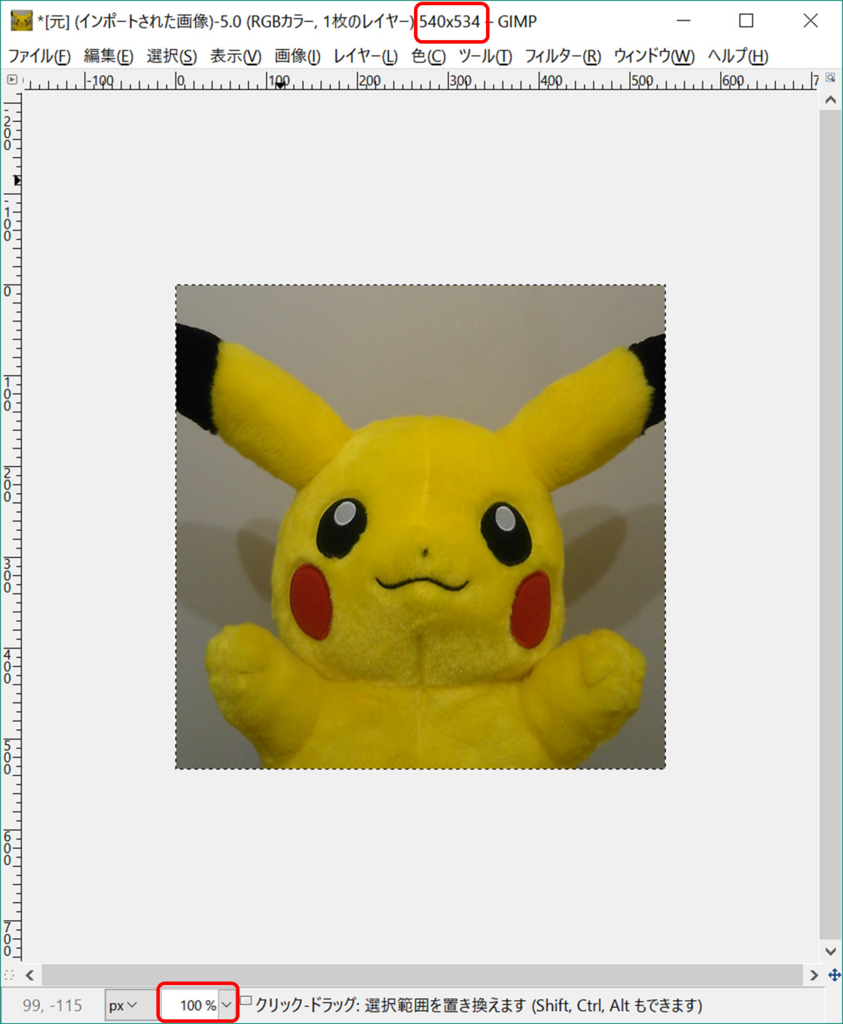Click the GIMP Wilber icon in the title bar
The width and height of the screenshot is (843, 1024).
tap(20, 20)
